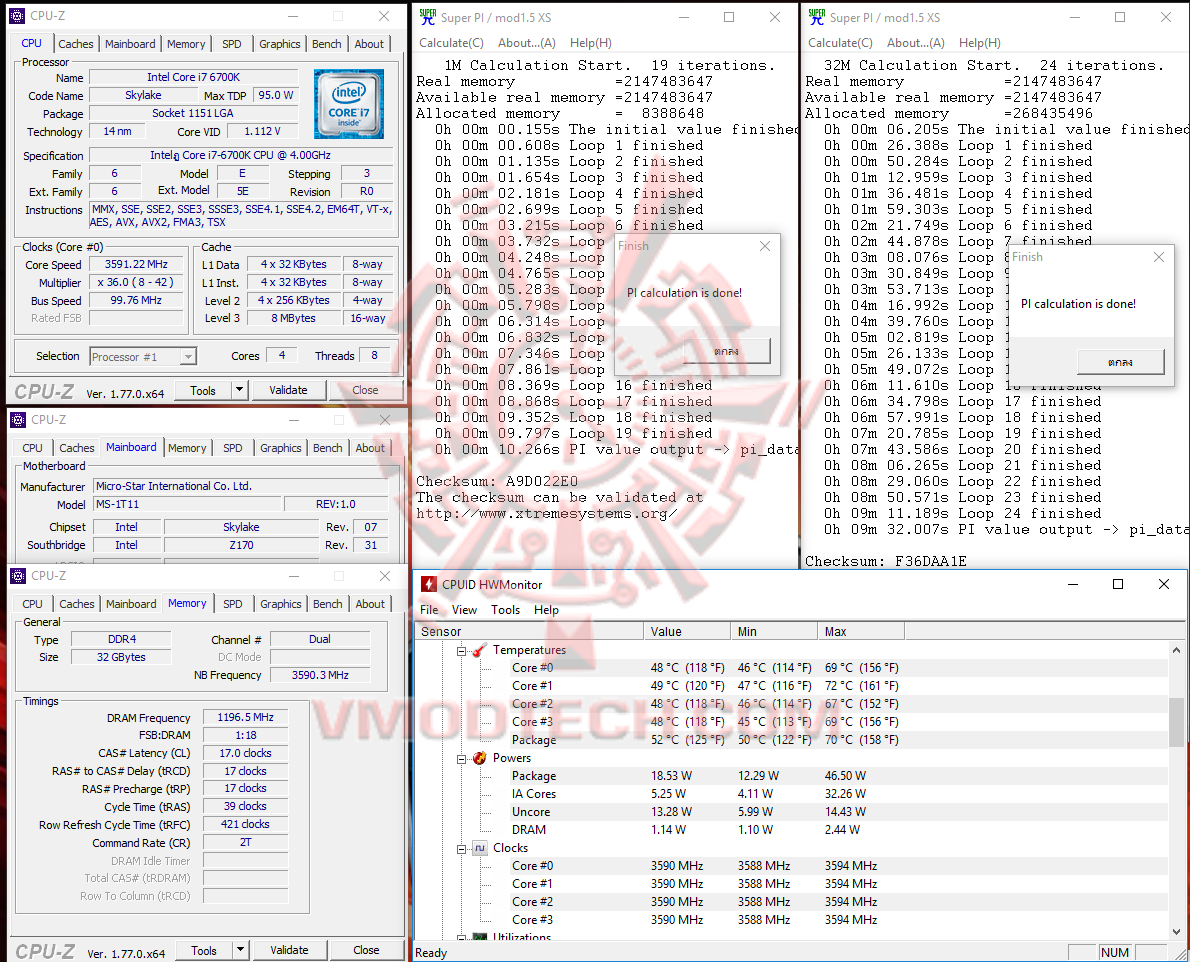Open the Tools dropdown arrow in top CPU-Z
The height and width of the screenshot is (962, 1190).
pyautogui.click(x=239, y=390)
